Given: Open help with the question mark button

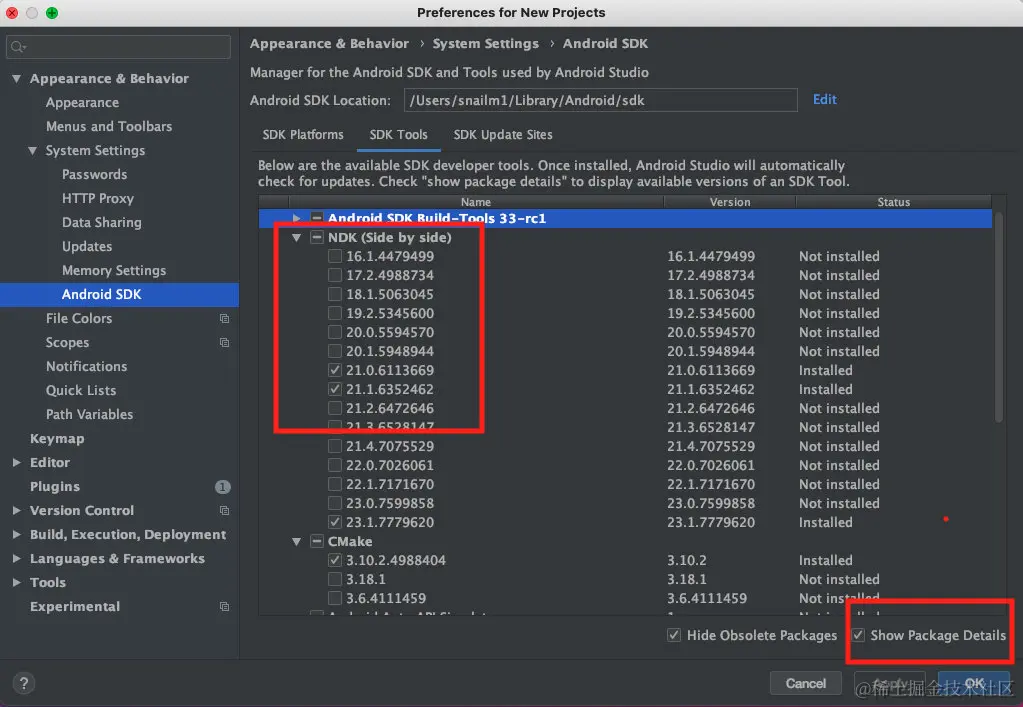Looking at the screenshot, I should [23, 683].
